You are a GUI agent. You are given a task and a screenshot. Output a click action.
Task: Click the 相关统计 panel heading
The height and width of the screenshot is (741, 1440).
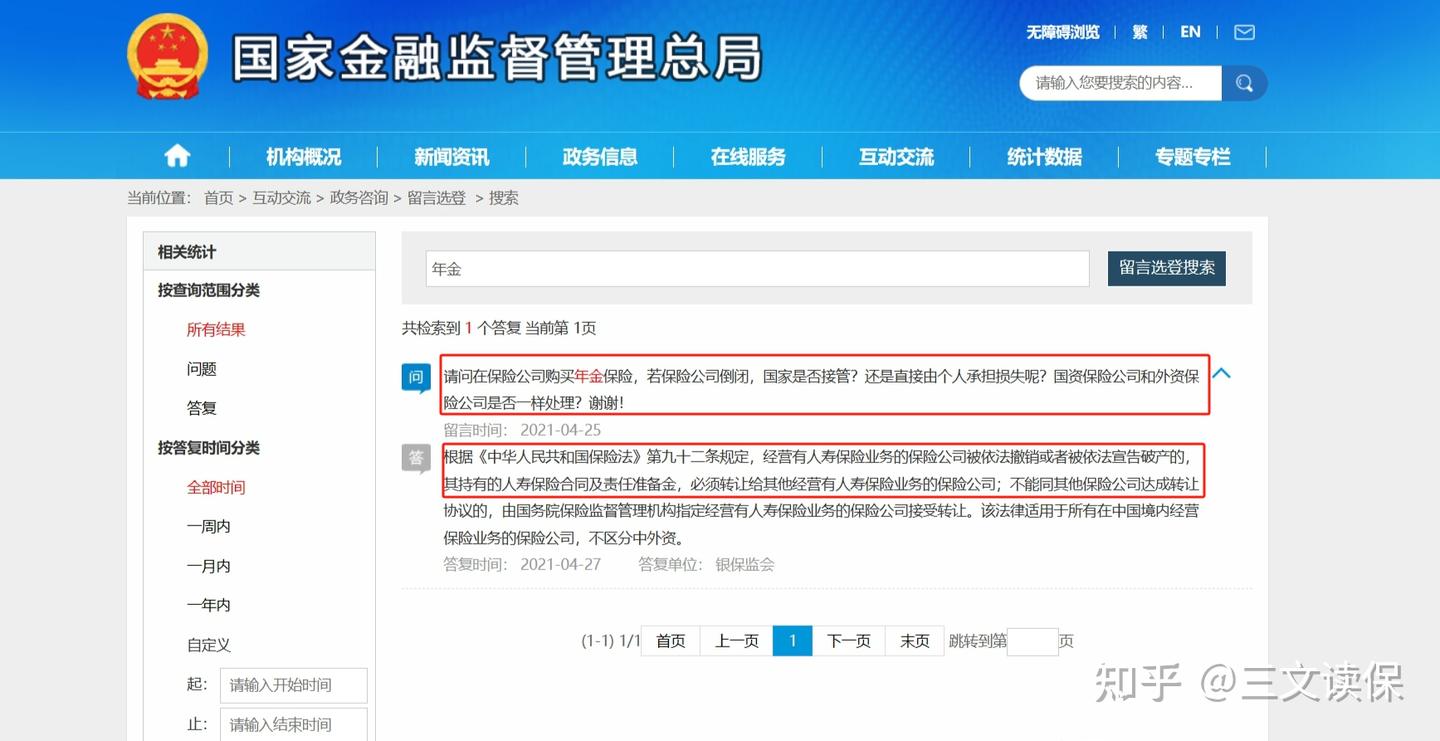[186, 252]
